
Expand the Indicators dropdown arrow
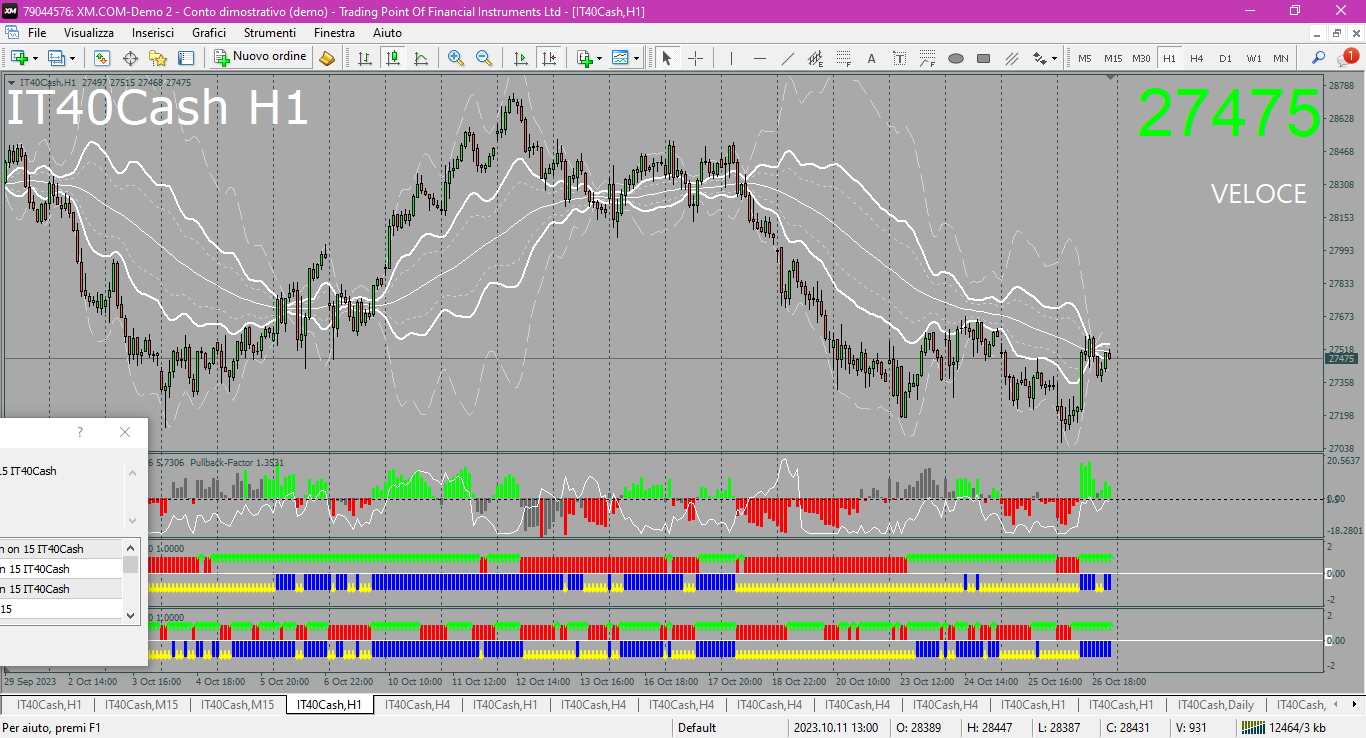(600, 58)
